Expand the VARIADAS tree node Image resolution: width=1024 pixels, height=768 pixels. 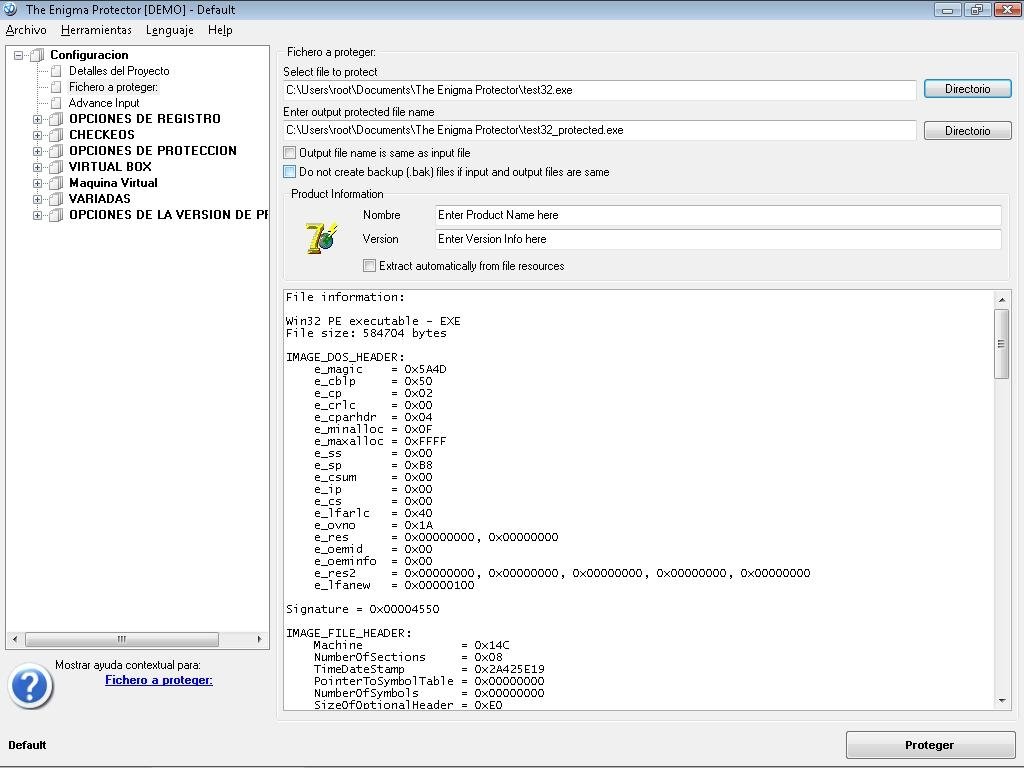click(37, 199)
